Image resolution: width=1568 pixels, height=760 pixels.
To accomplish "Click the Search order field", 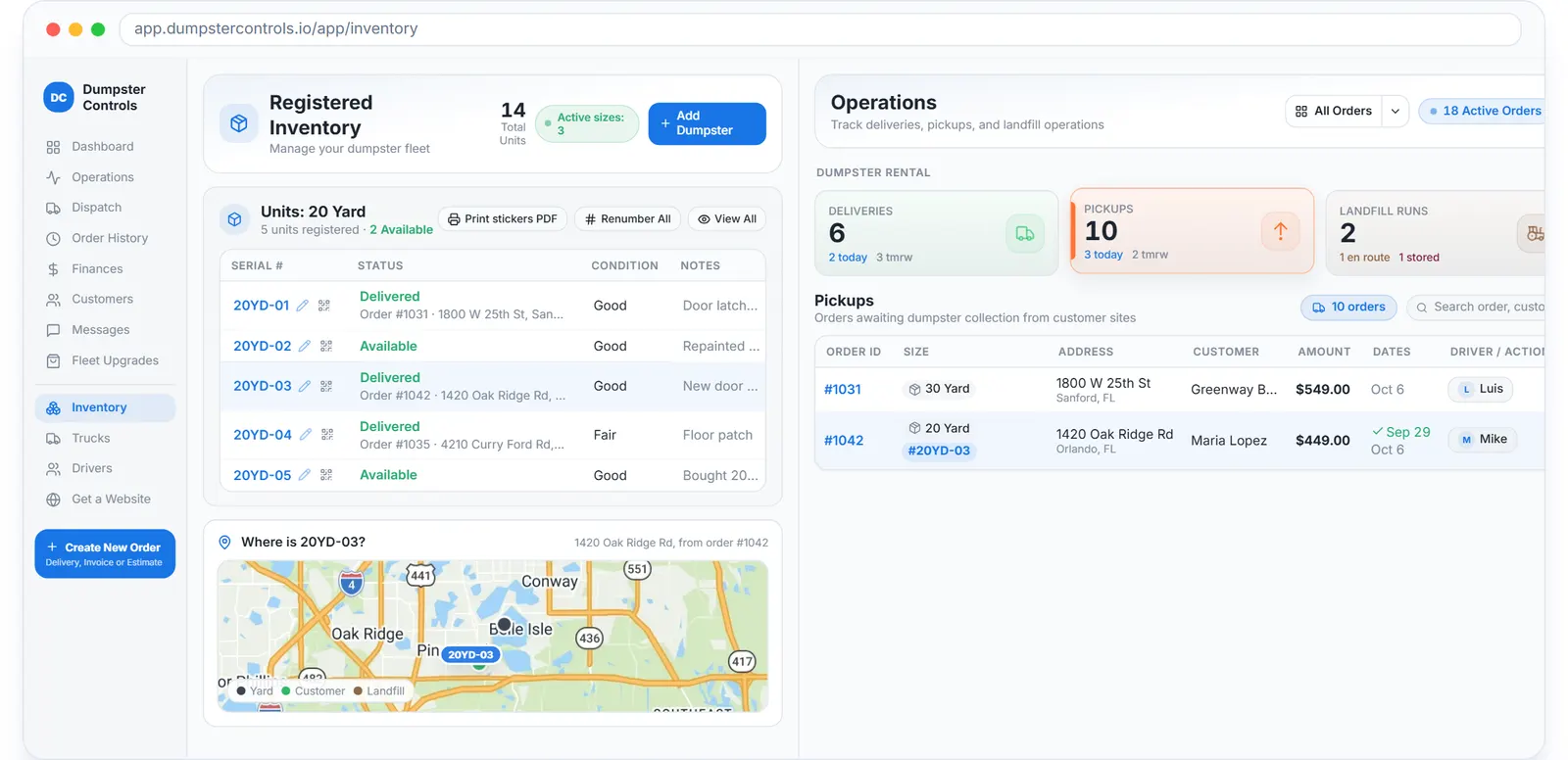I will 1477,308.
